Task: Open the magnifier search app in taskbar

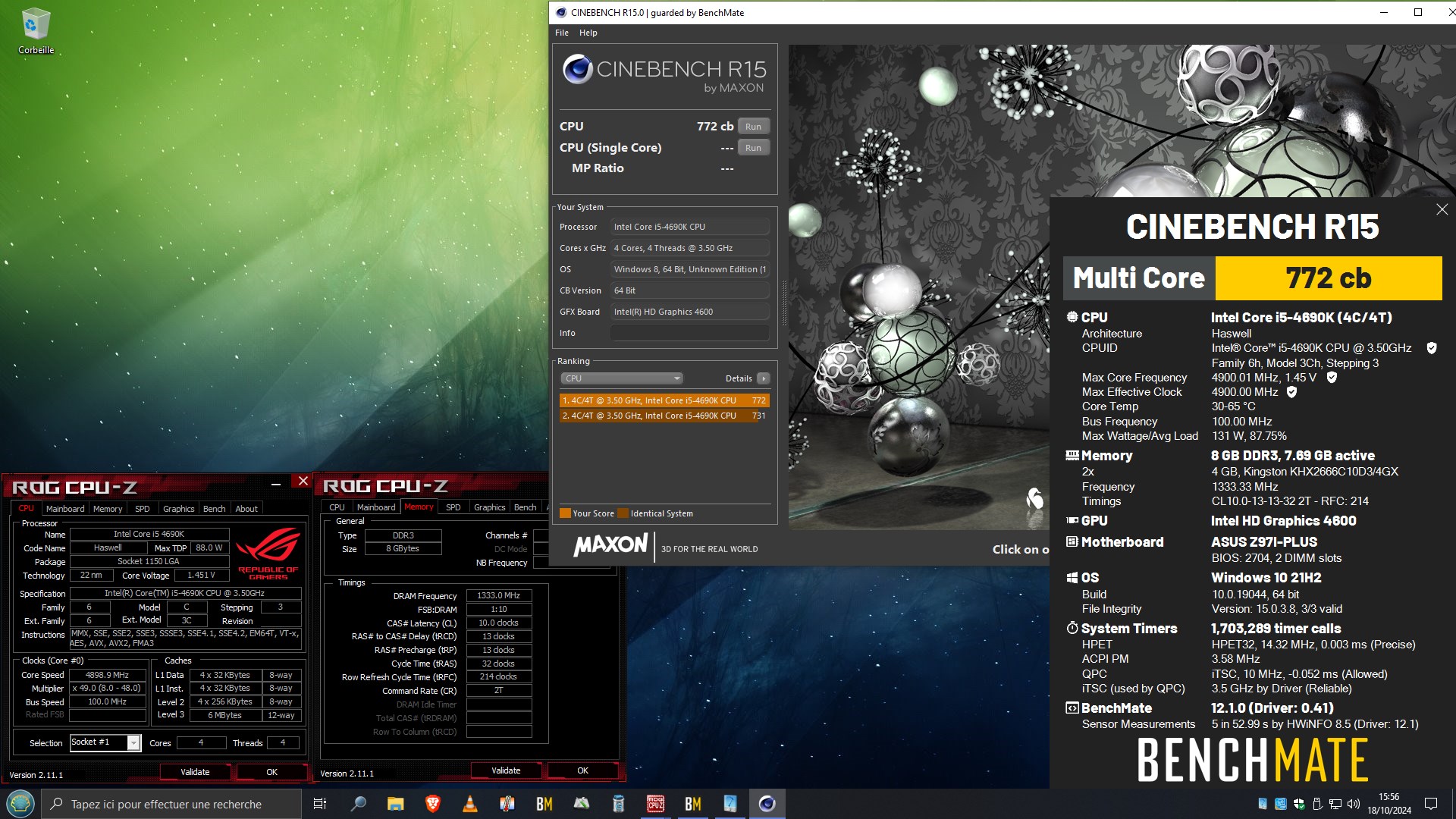Action: coord(358,804)
